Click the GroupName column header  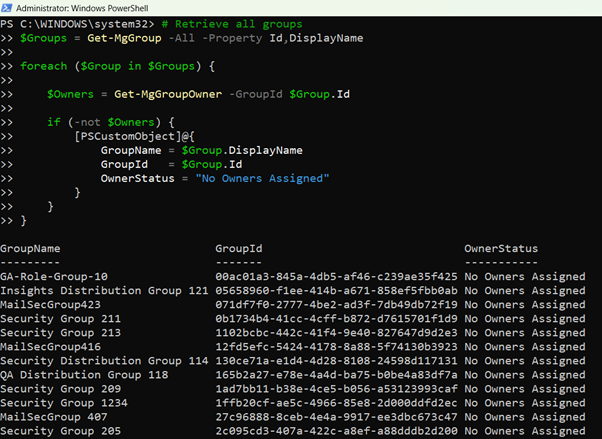click(x=30, y=248)
